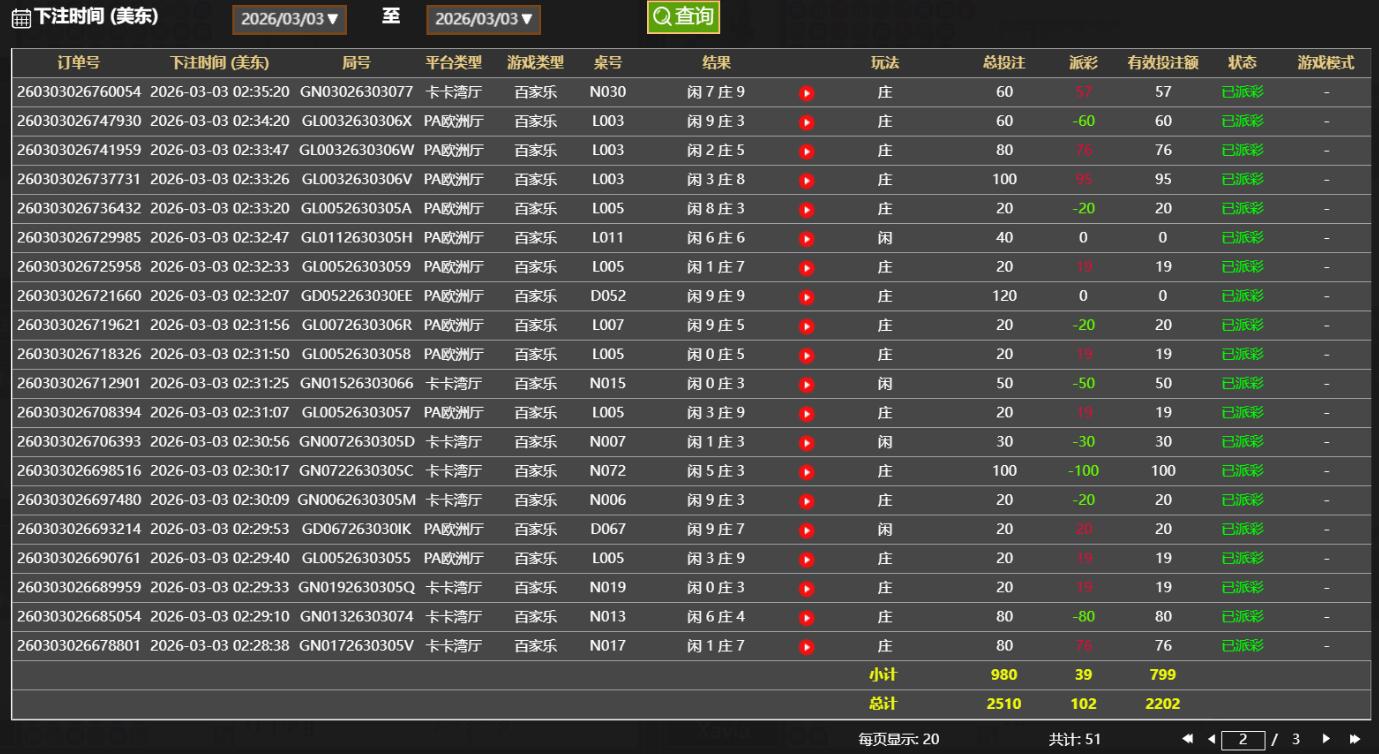Click order number 260303026698516

point(79,471)
